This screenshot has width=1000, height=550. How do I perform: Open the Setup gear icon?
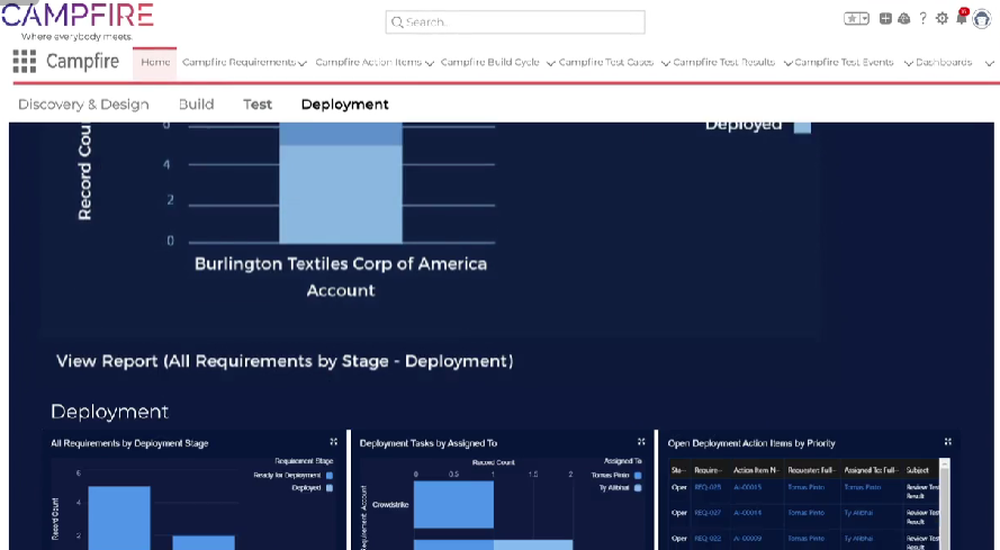click(x=942, y=19)
